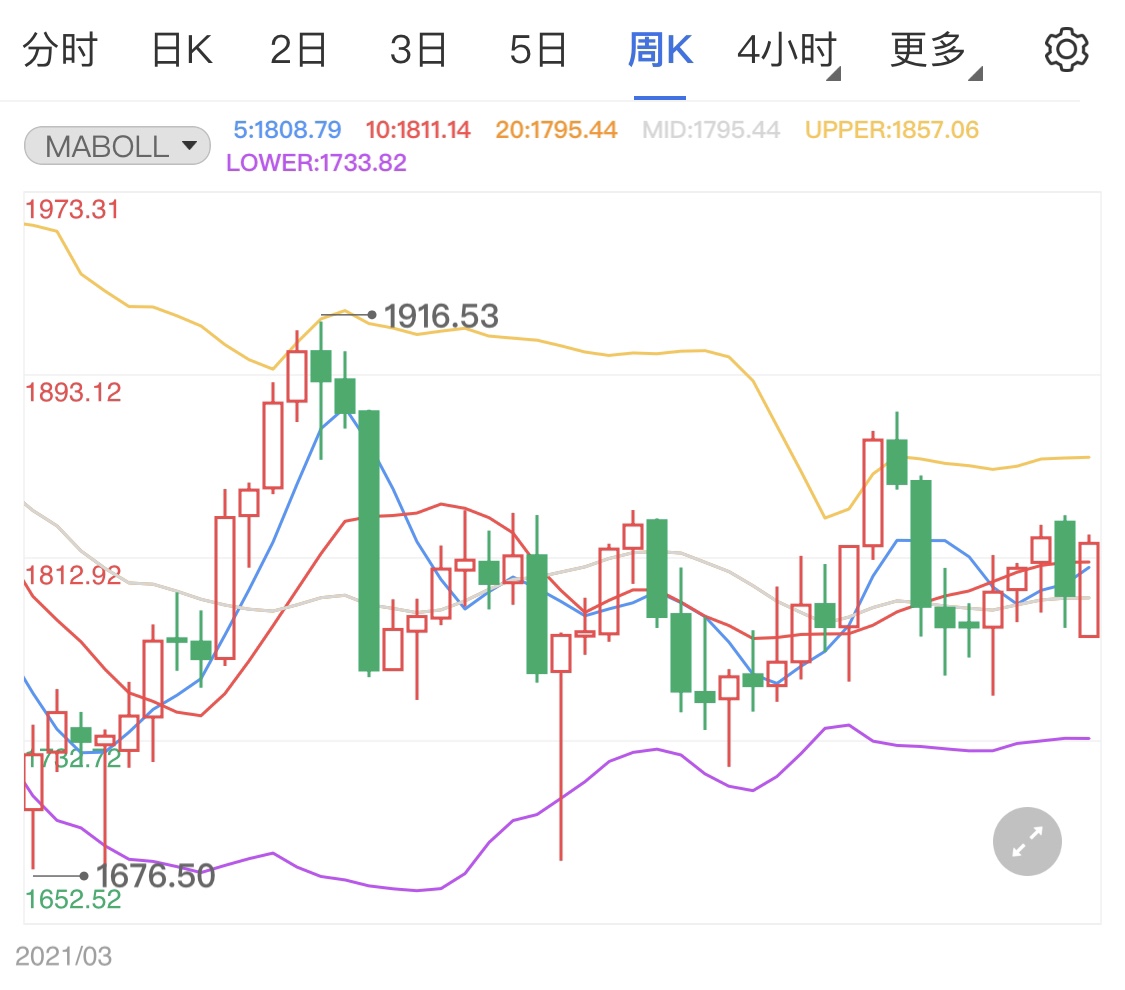Select the 周K tab
1125x990 pixels.
(660, 50)
